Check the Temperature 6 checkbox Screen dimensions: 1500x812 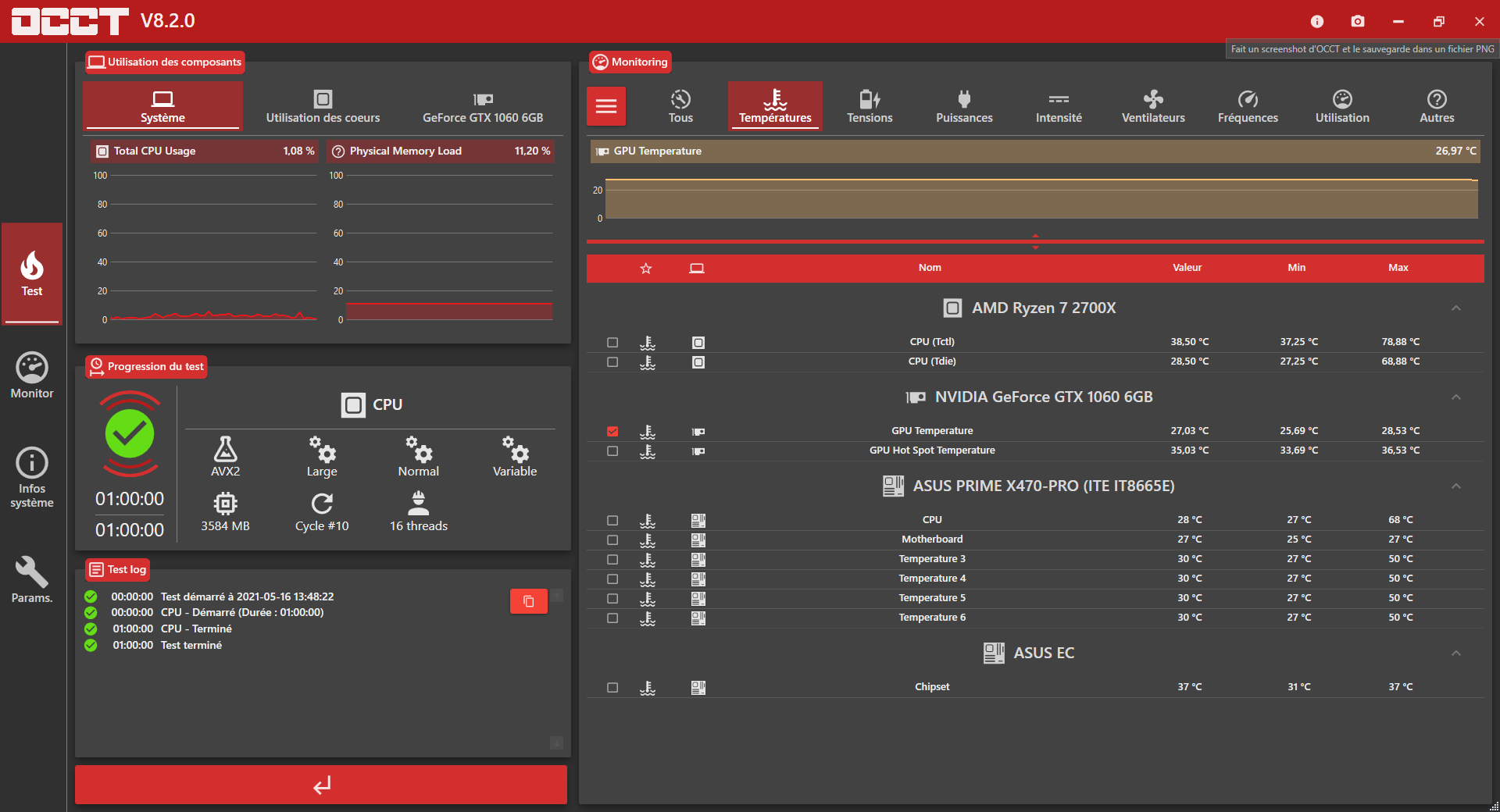[612, 618]
